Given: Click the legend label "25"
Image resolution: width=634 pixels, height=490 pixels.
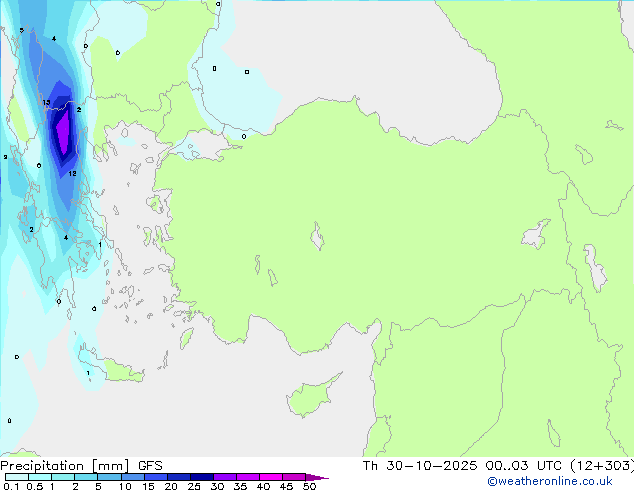Looking at the screenshot, I should (194, 486).
